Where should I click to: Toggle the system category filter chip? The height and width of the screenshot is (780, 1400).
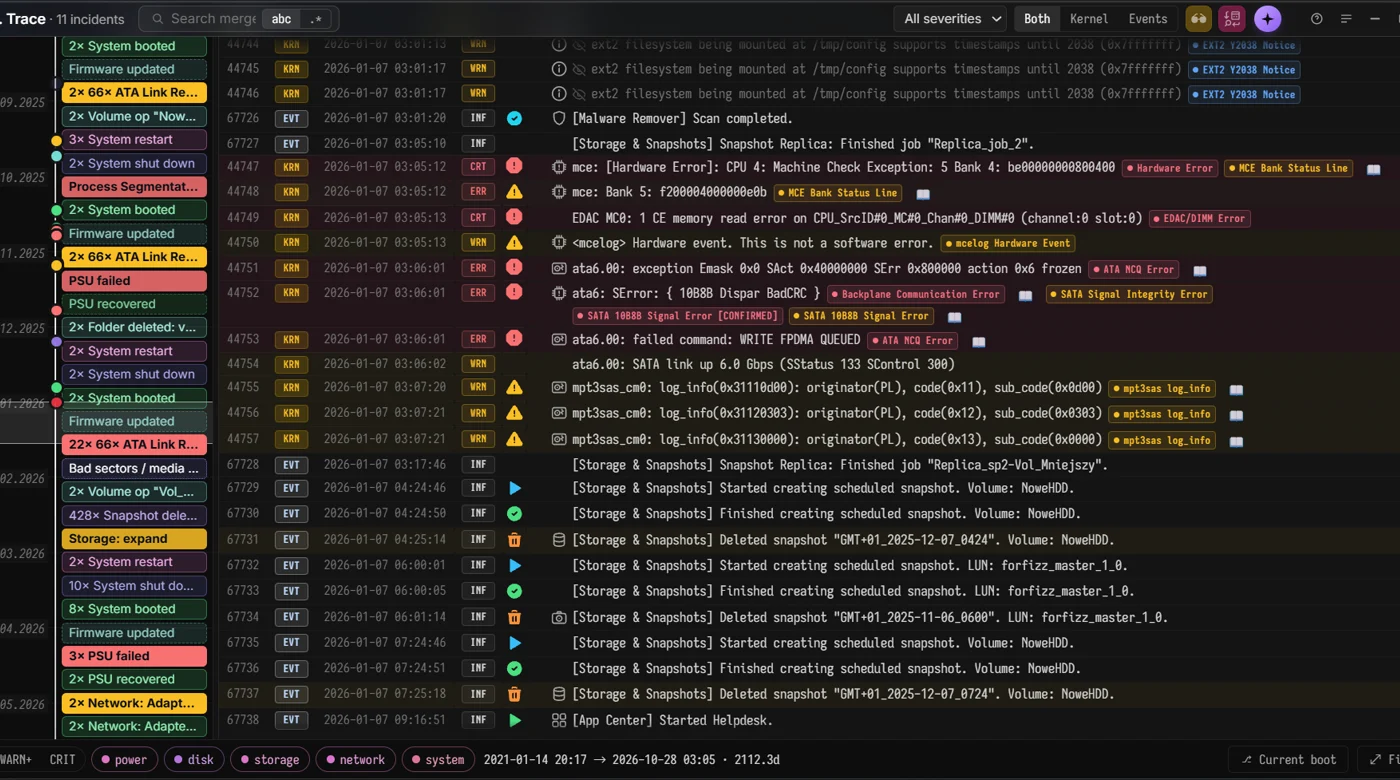pos(437,760)
